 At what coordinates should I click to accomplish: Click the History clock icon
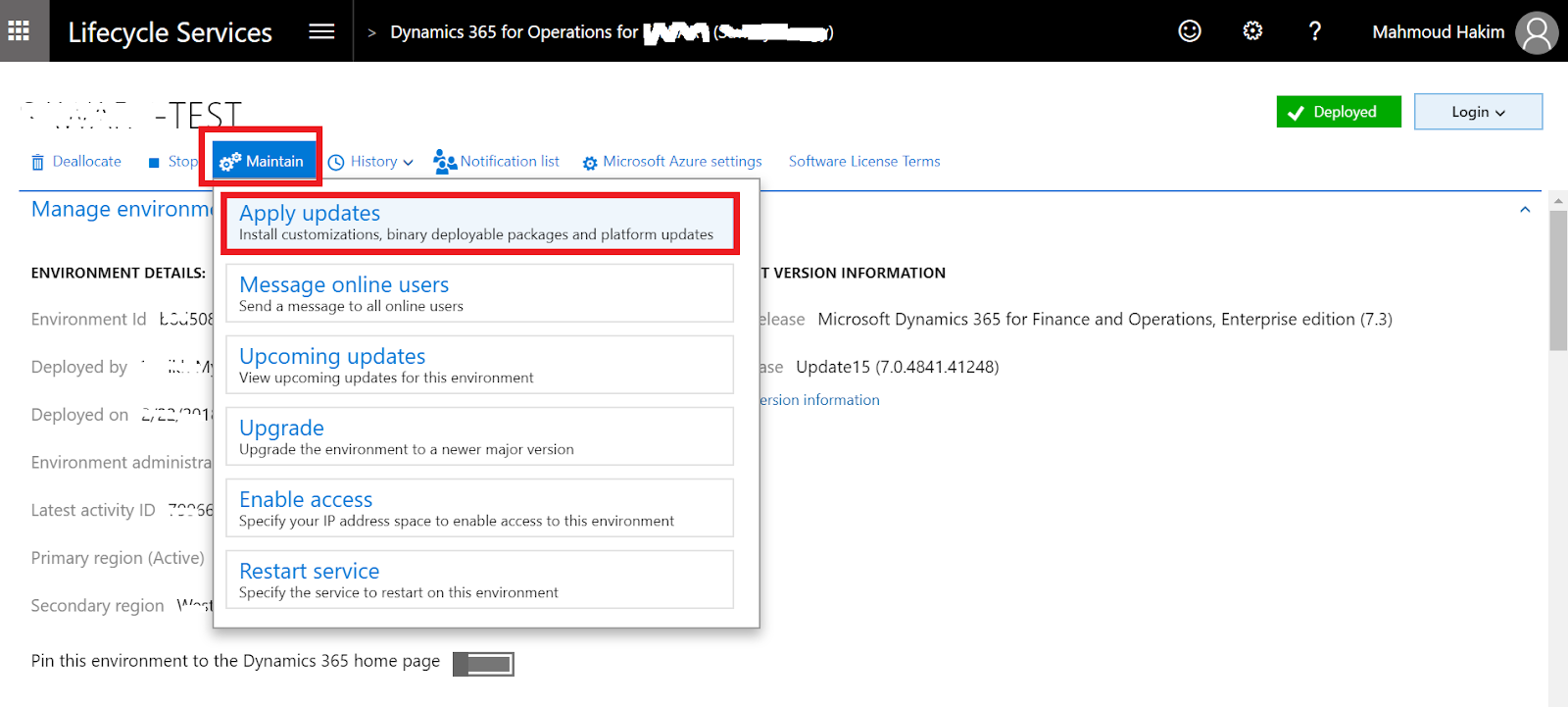click(336, 162)
